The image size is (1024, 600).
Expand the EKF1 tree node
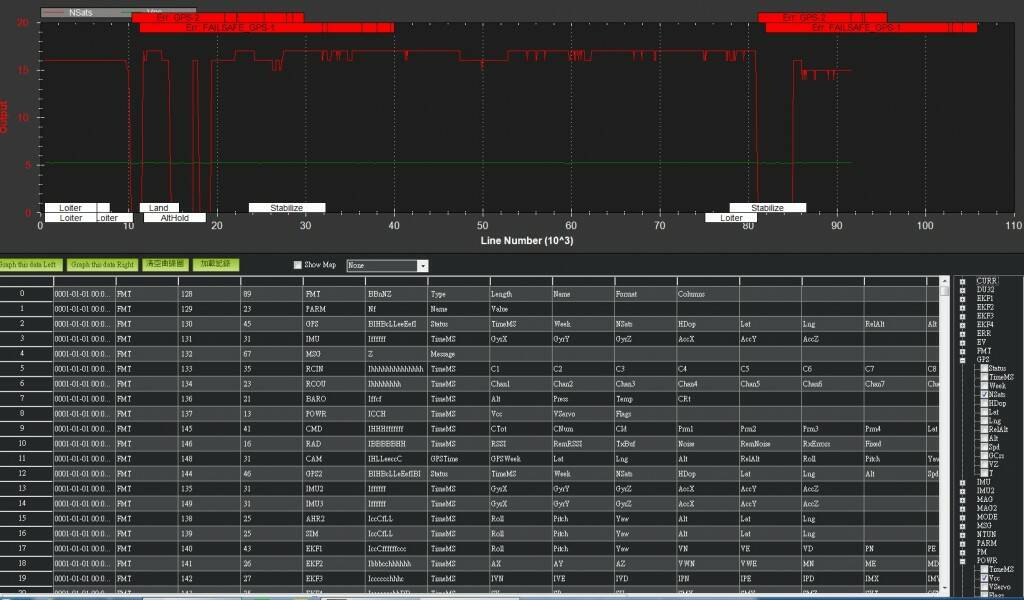click(x=963, y=299)
